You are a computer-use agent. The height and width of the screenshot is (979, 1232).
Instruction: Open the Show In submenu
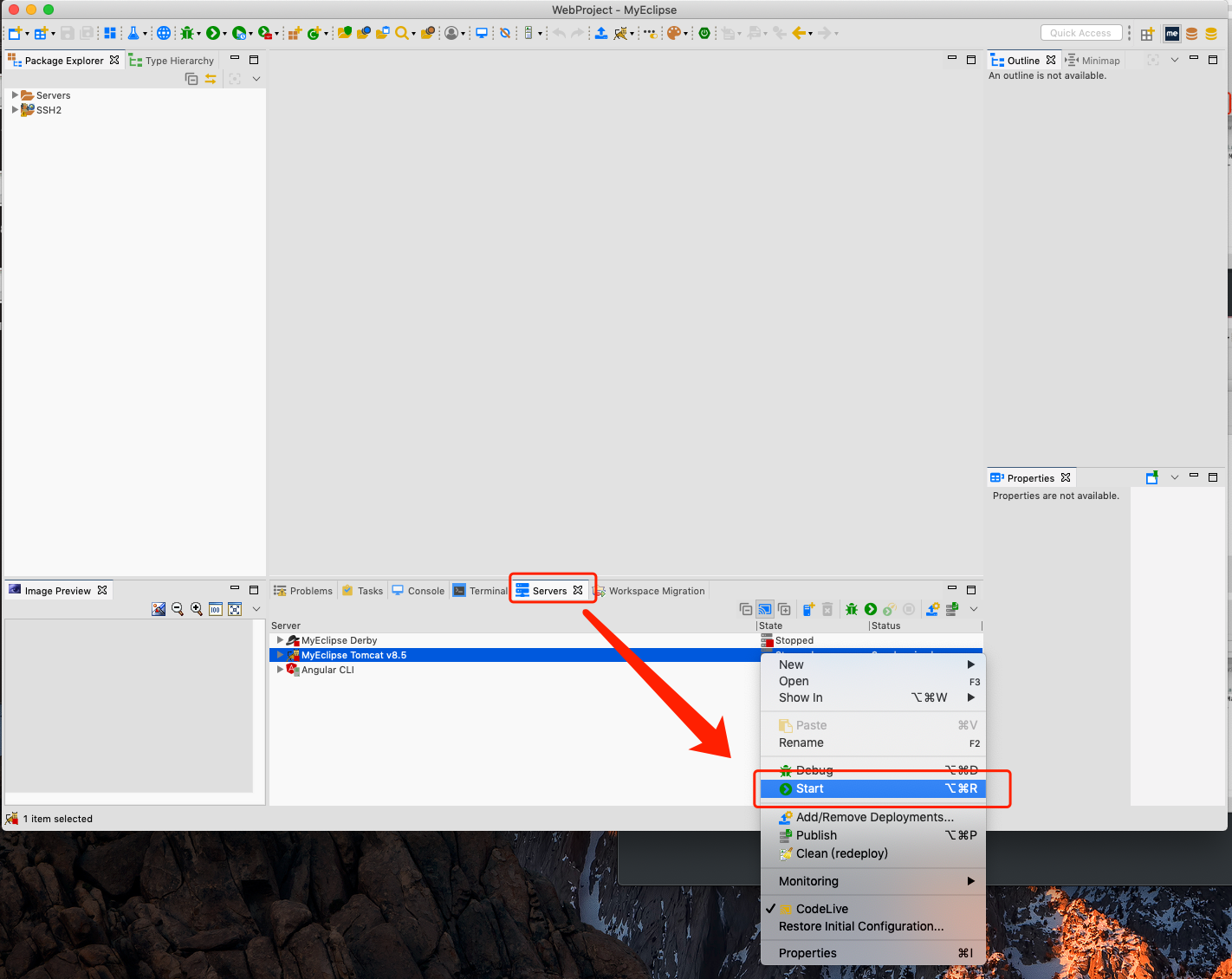(x=873, y=697)
